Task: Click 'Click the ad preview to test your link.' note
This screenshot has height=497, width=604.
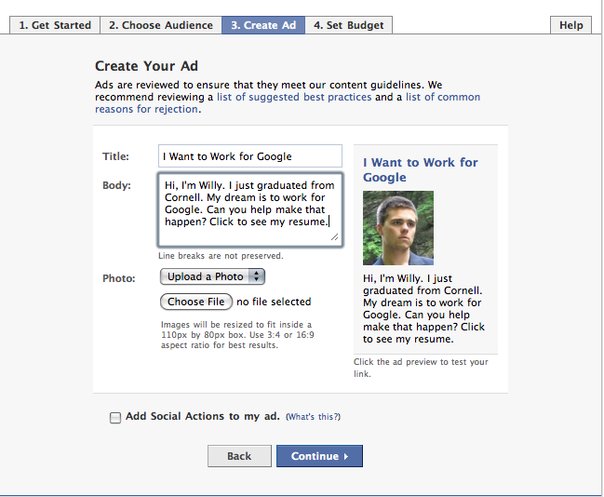Action: [421, 368]
